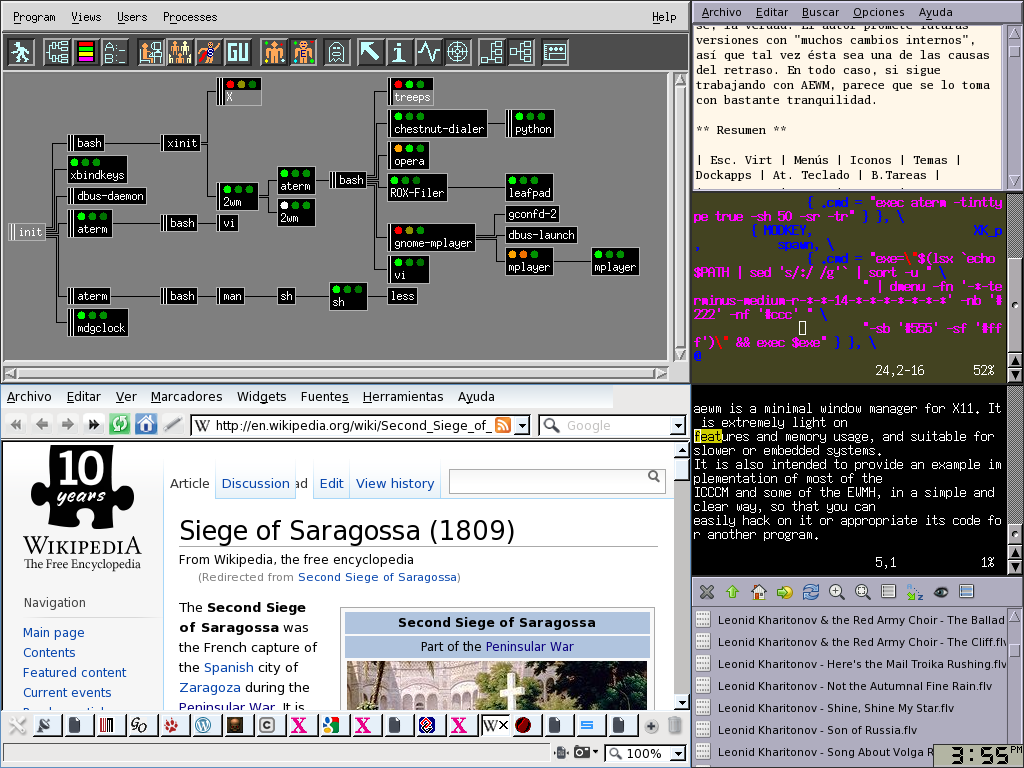1024x768 pixels.
Task: Click the group of people icon in treeps
Action: [x=180, y=52]
